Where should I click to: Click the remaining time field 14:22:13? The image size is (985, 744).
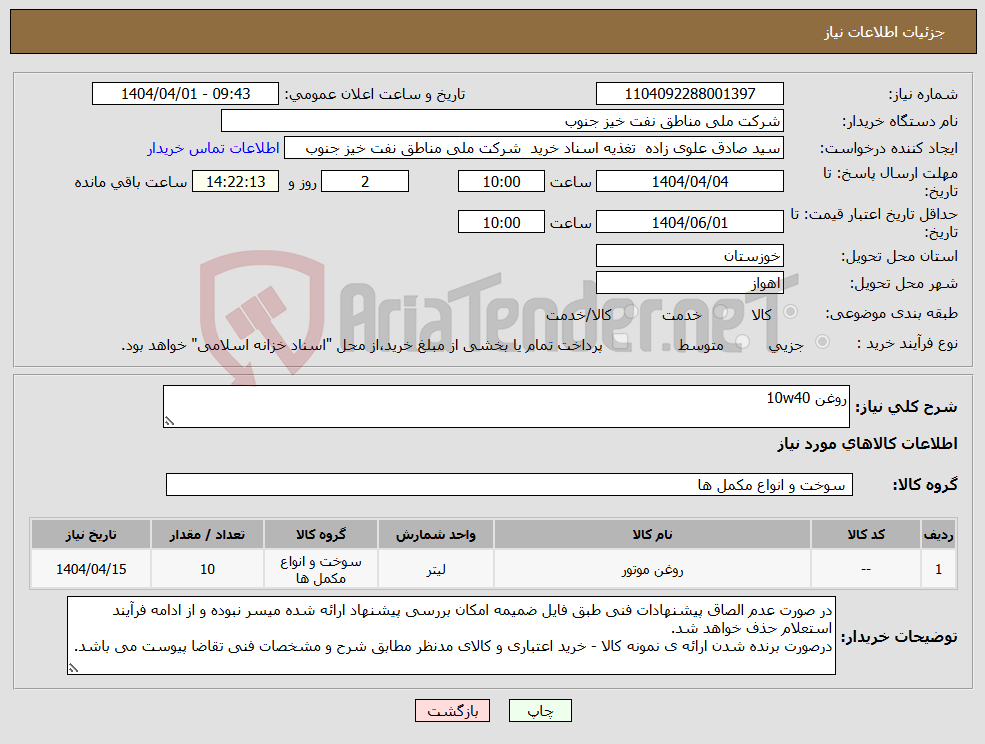click(236, 182)
